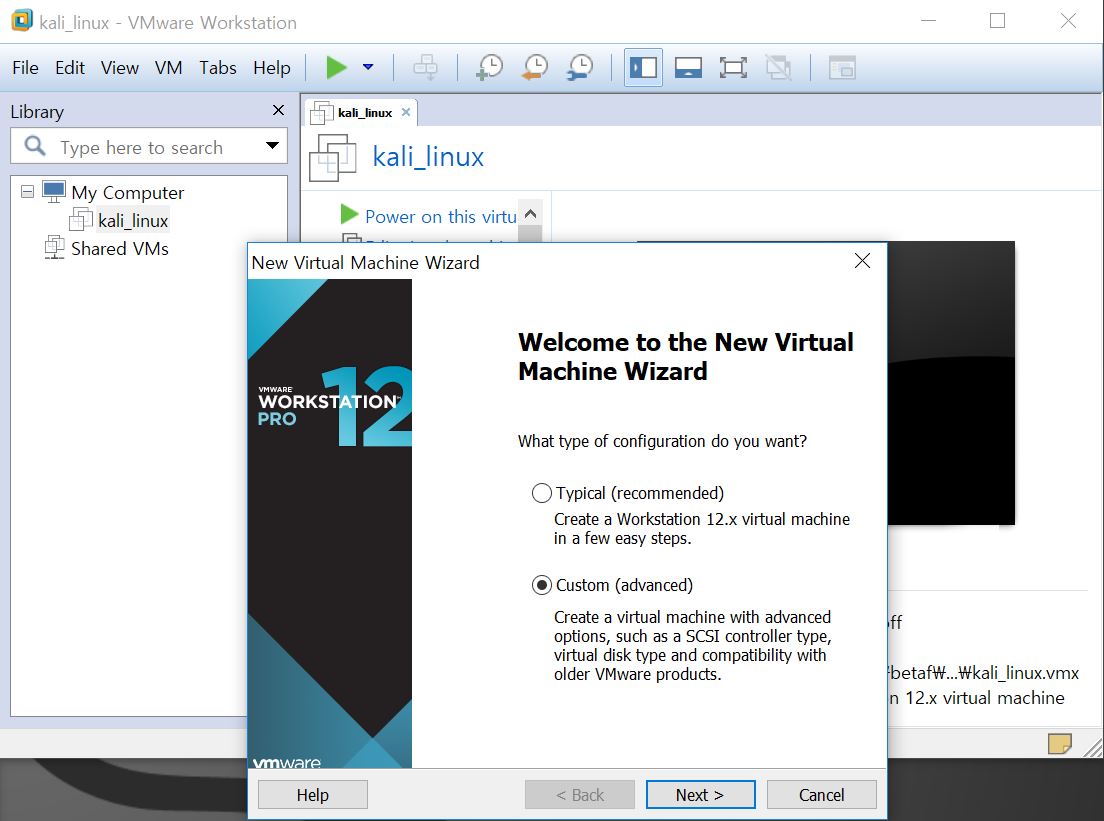The width and height of the screenshot is (1104, 821).
Task: Open the power options dropdown arrow
Action: click(x=368, y=67)
